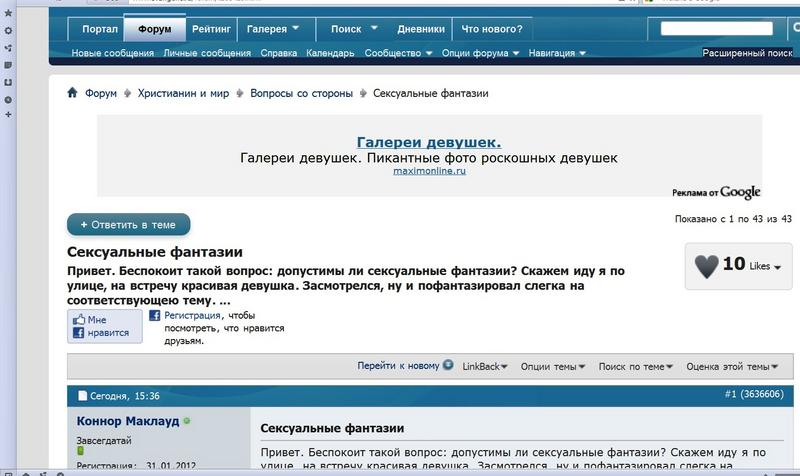Open the 'Расширенный поиск' link

pyautogui.click(x=746, y=52)
